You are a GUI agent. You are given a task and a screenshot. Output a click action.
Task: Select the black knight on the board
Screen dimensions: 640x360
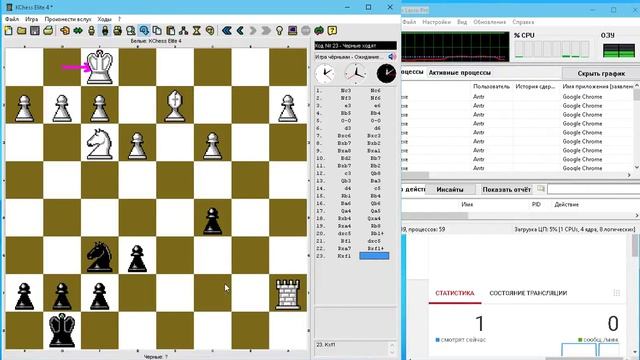pyautogui.click(x=100, y=256)
